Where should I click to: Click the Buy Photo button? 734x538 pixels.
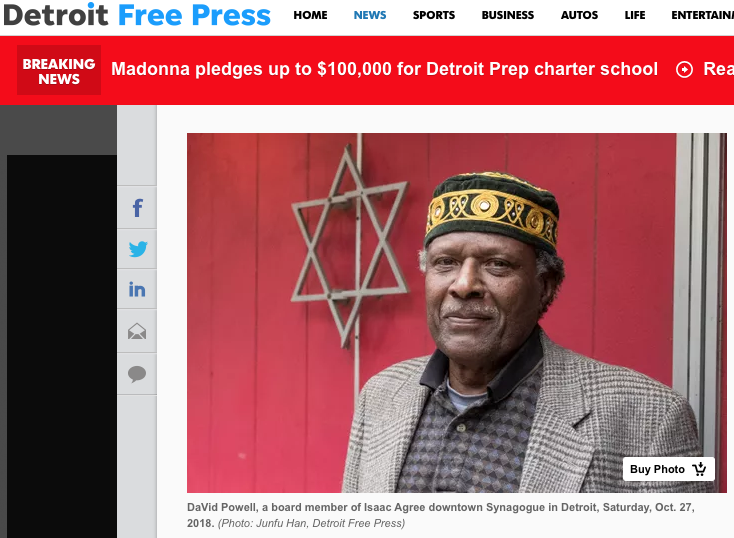tap(668, 469)
